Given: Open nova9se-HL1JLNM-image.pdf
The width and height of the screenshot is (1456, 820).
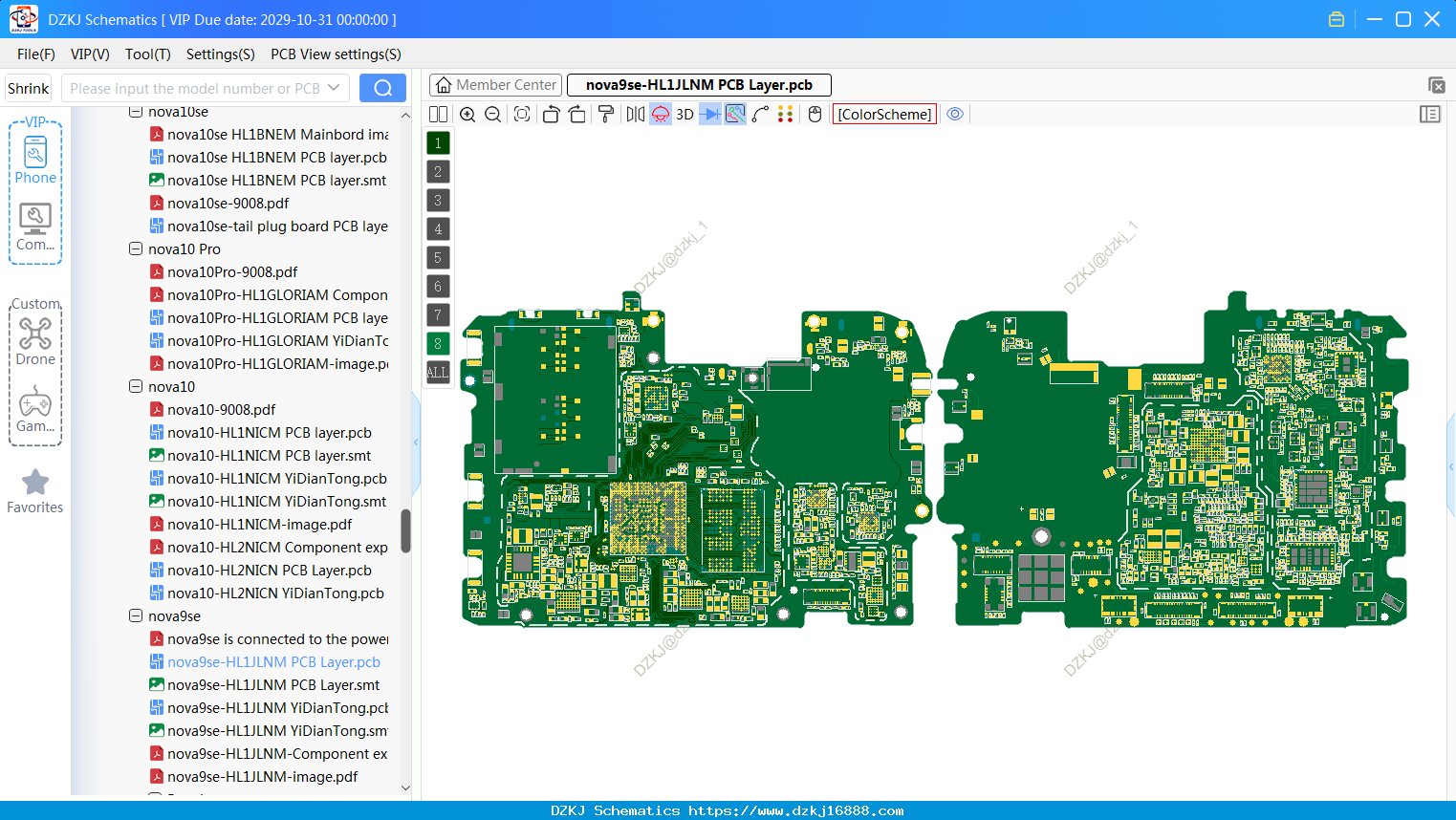Looking at the screenshot, I should [x=254, y=776].
